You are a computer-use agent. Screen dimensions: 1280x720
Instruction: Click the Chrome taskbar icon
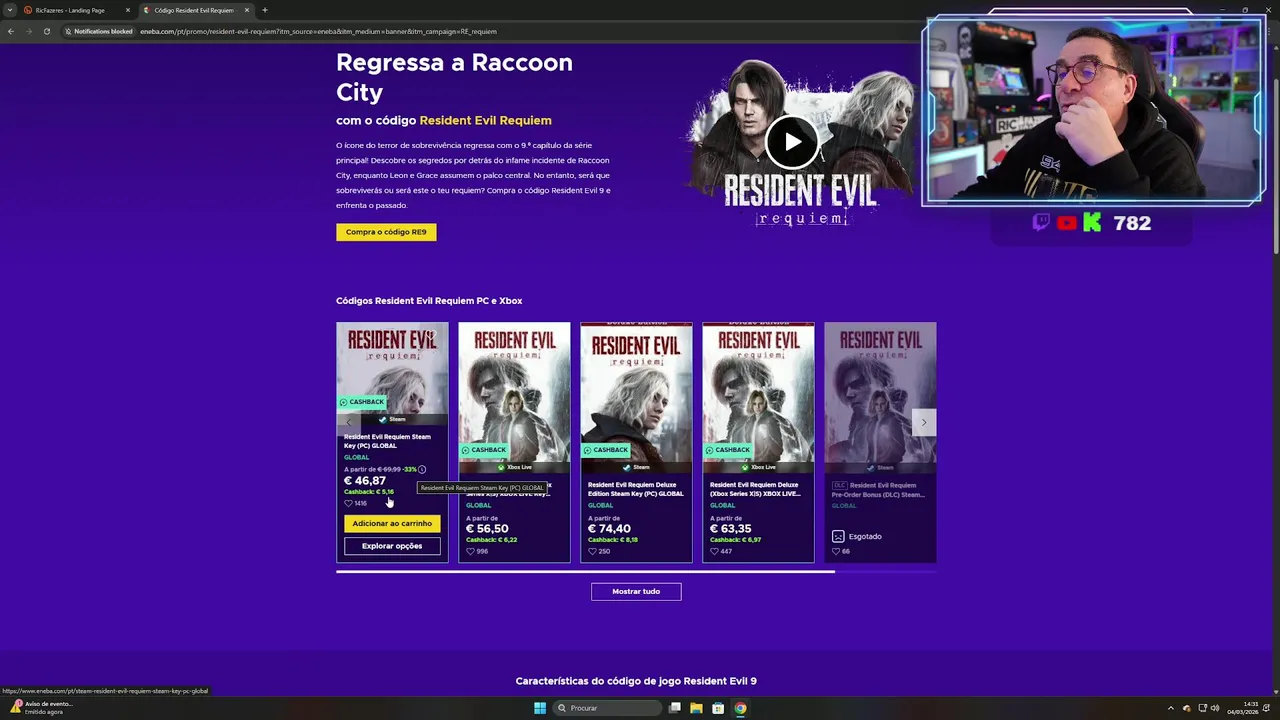pyautogui.click(x=740, y=708)
